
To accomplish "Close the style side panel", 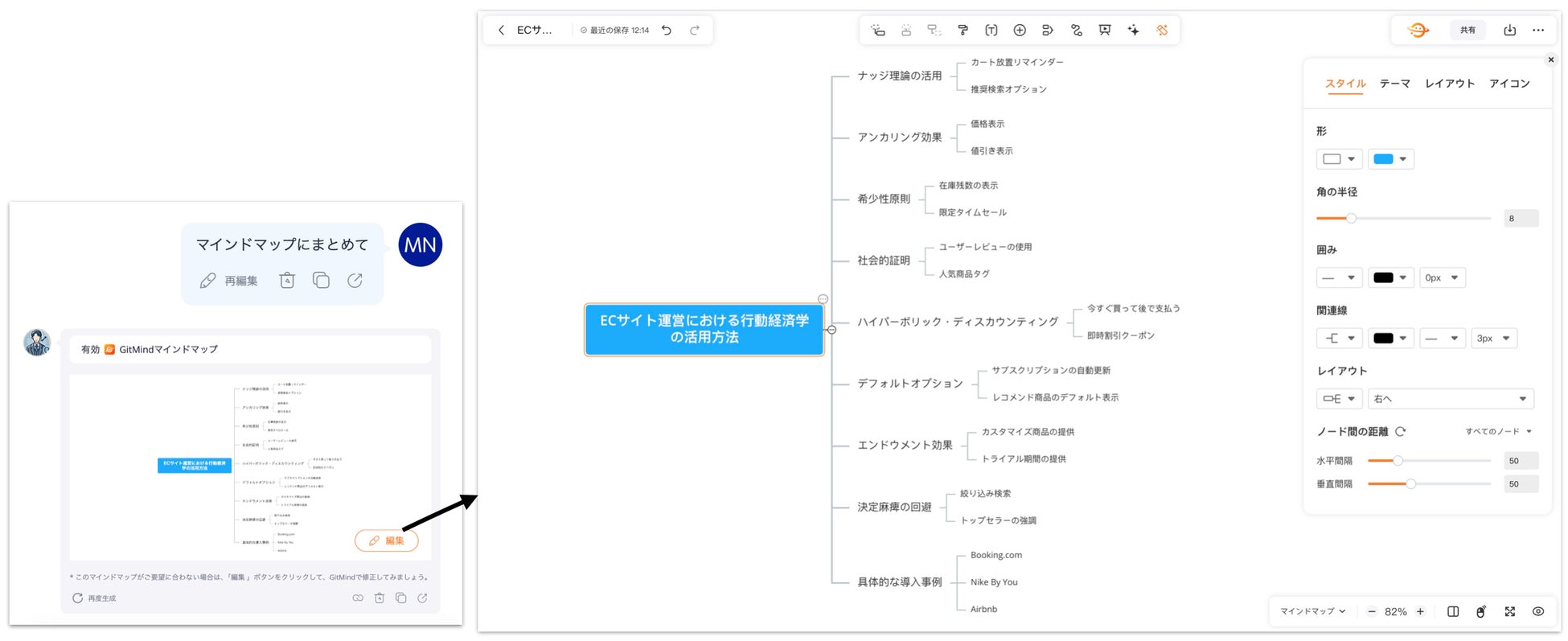I will coord(1551,60).
